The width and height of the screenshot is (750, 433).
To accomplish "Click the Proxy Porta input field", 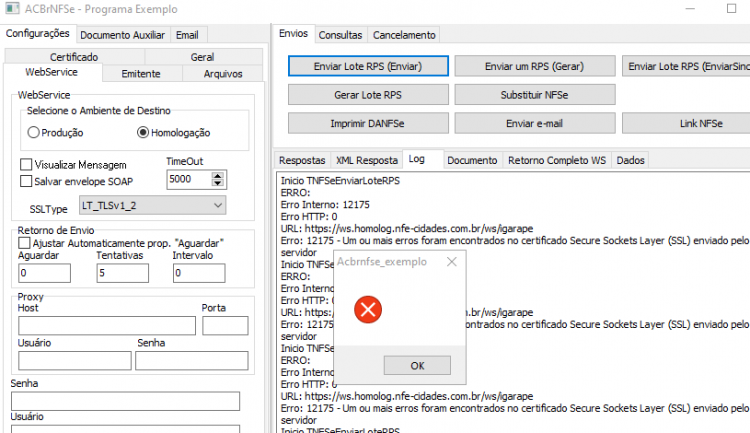I will point(225,325).
